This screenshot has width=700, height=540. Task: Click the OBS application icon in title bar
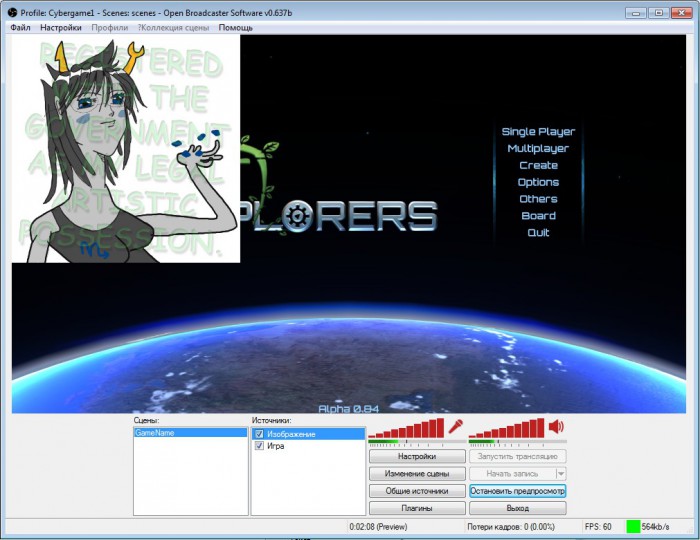click(12, 12)
